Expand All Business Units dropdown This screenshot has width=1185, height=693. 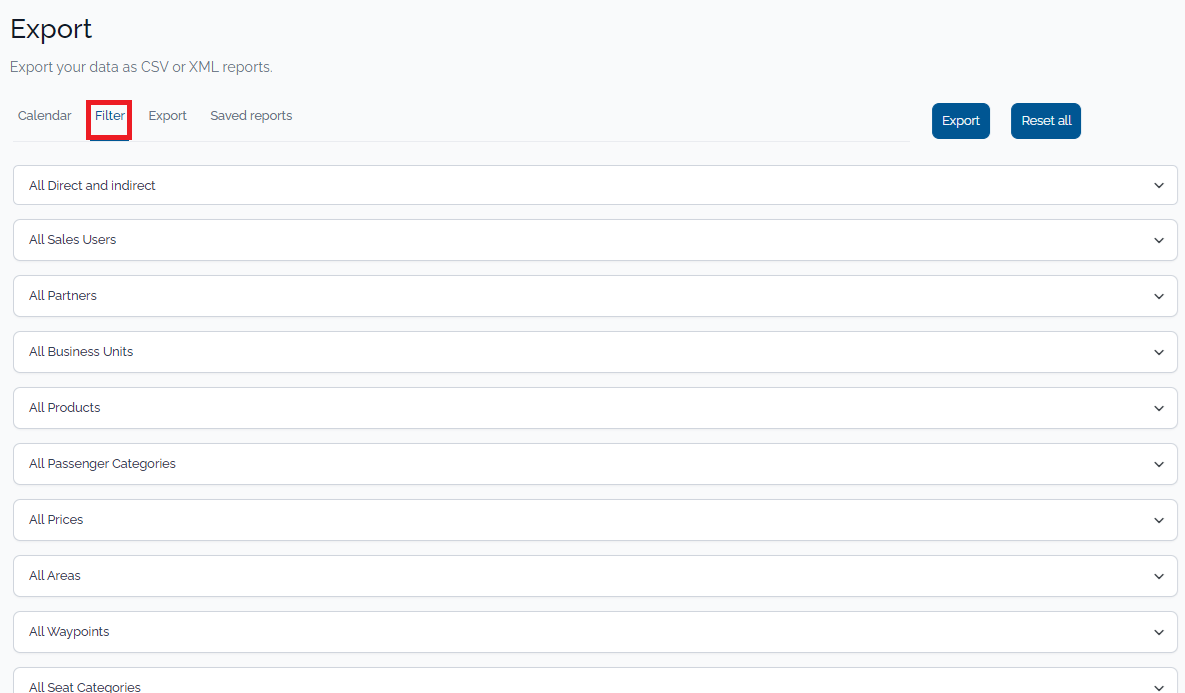coord(596,352)
